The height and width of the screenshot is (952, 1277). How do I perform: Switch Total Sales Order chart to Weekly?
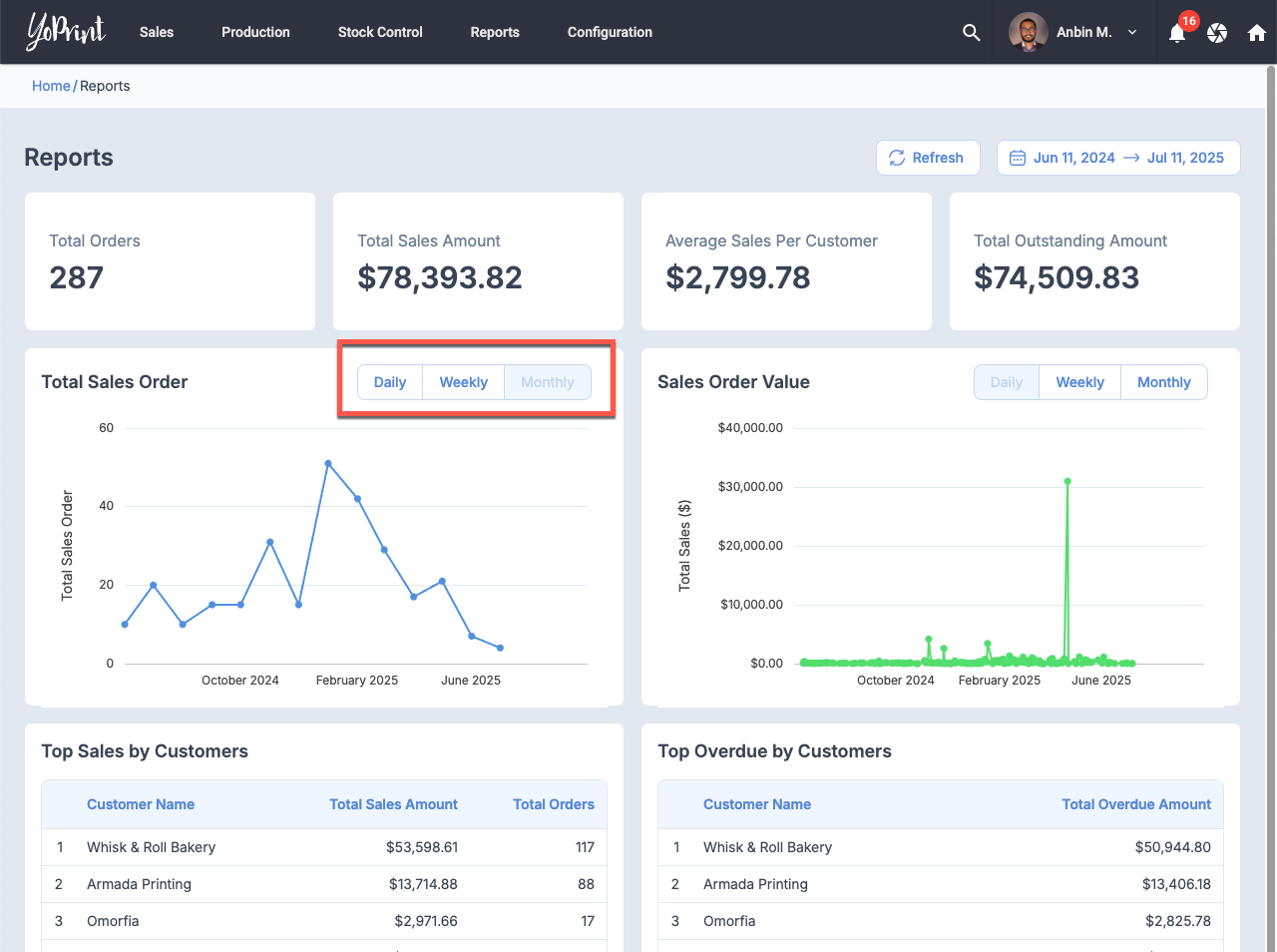click(463, 382)
